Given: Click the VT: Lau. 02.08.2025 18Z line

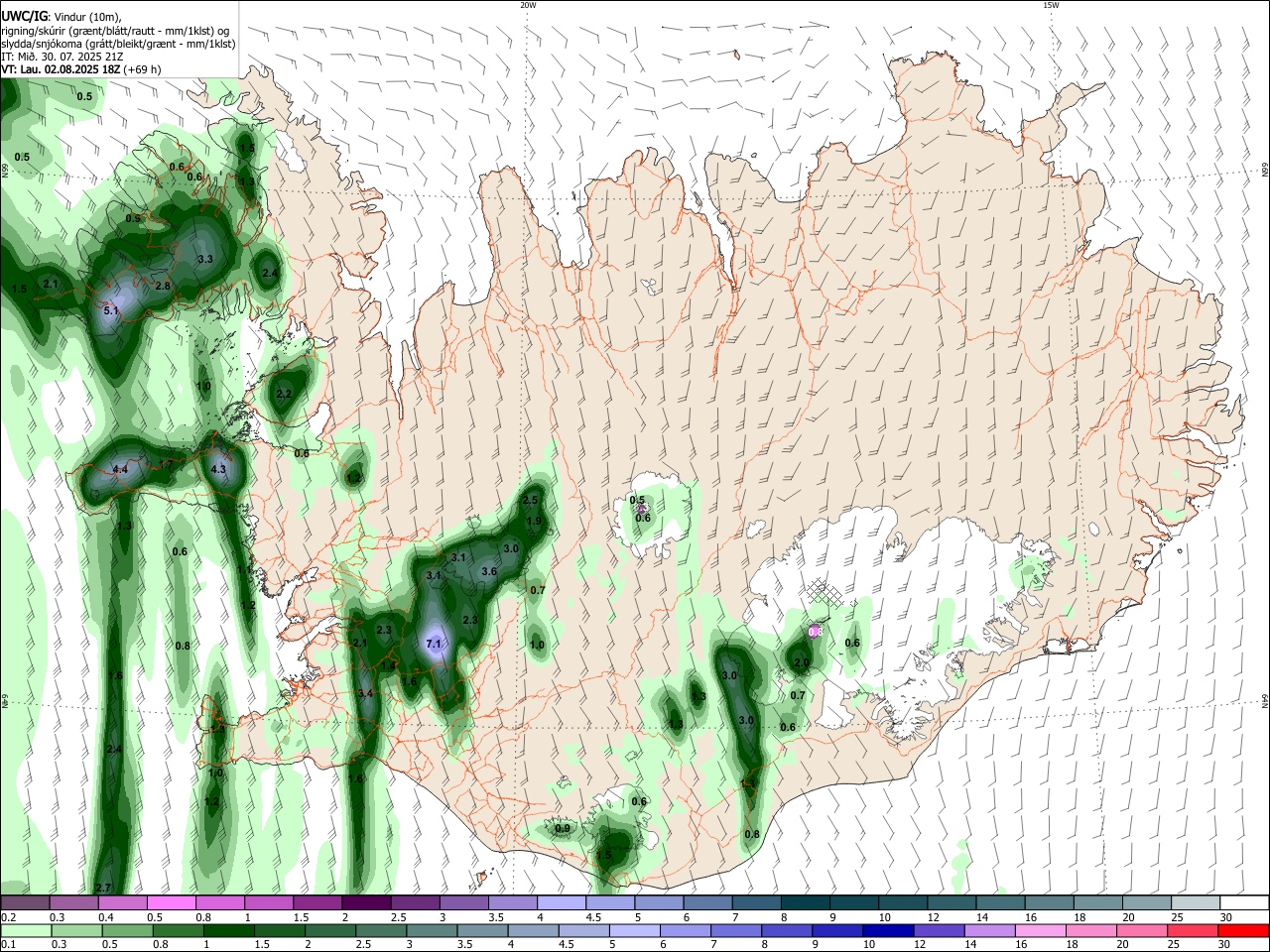Looking at the screenshot, I should 81,69.
